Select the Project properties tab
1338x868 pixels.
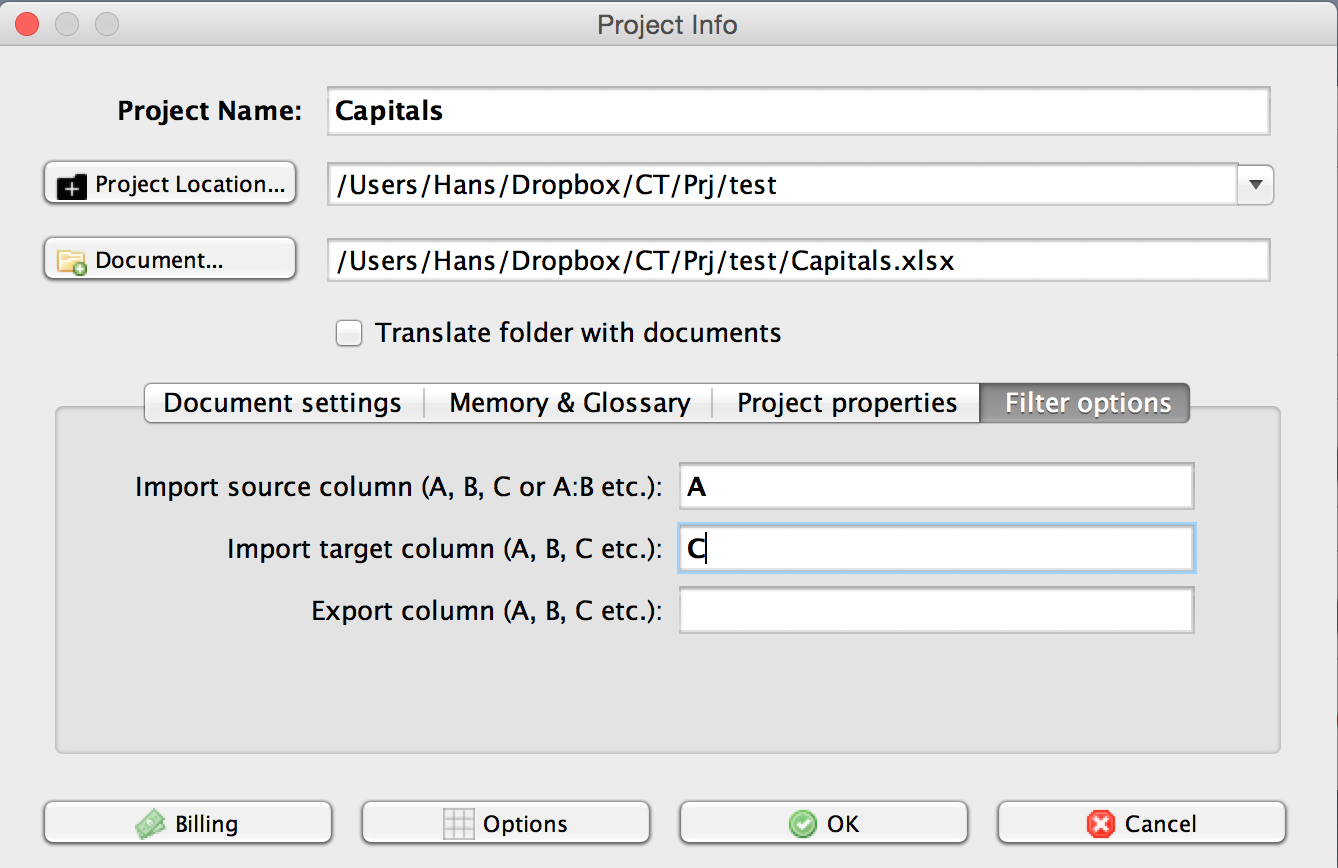click(847, 403)
